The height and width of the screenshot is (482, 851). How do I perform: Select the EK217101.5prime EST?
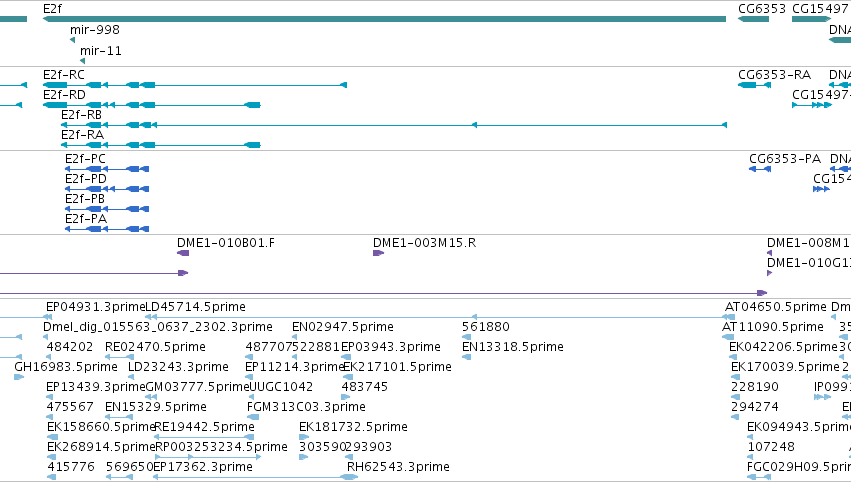click(x=347, y=377)
